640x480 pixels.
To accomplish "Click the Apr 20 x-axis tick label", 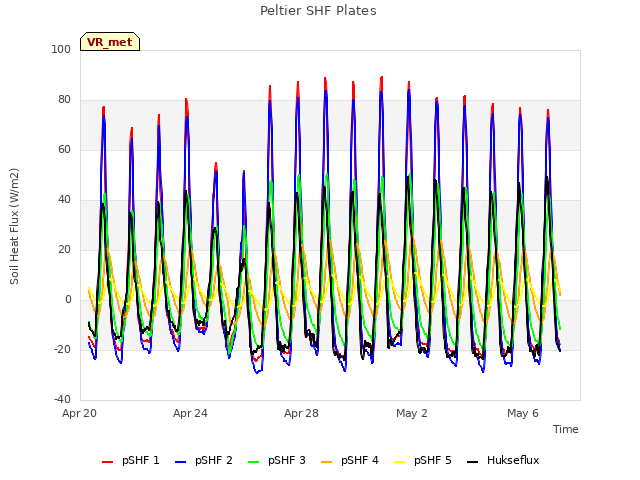I will [79, 413].
